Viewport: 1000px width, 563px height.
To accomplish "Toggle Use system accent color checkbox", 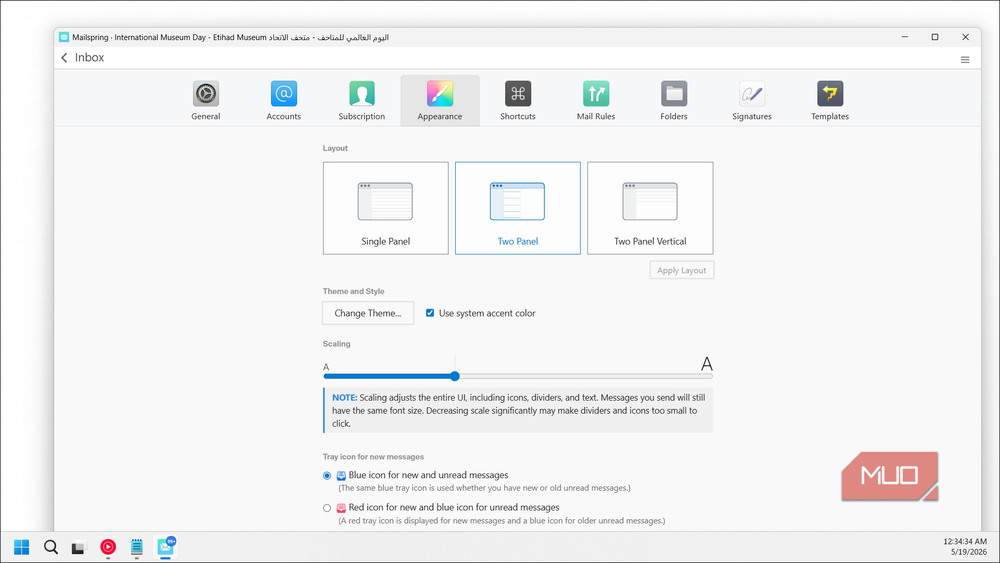I will coord(430,313).
